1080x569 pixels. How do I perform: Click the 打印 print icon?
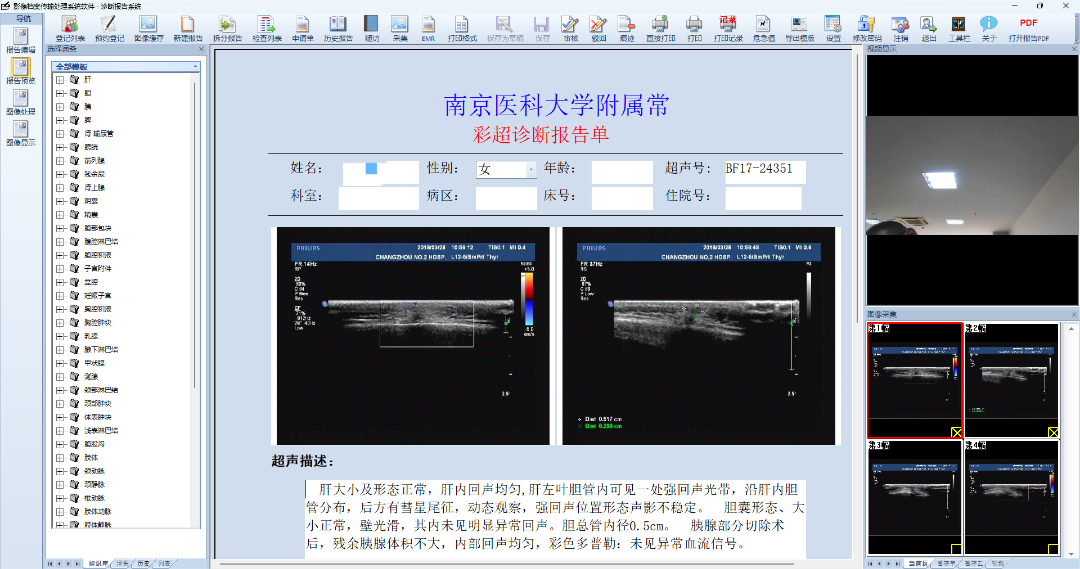pyautogui.click(x=694, y=29)
